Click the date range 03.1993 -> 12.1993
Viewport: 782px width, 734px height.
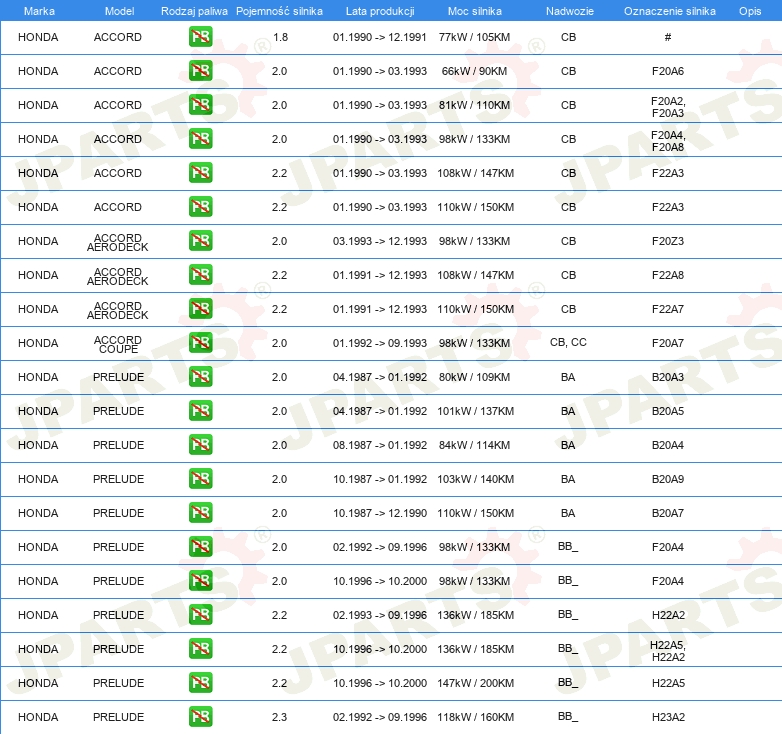pyautogui.click(x=380, y=241)
